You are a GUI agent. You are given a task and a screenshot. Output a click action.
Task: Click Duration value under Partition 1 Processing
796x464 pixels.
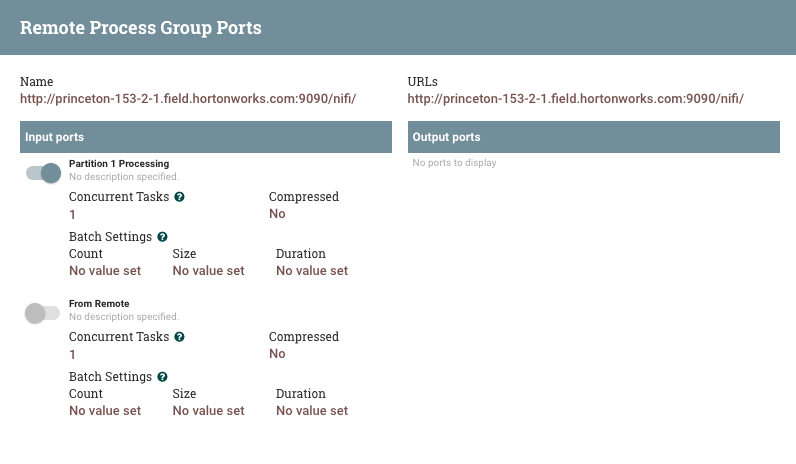312,270
